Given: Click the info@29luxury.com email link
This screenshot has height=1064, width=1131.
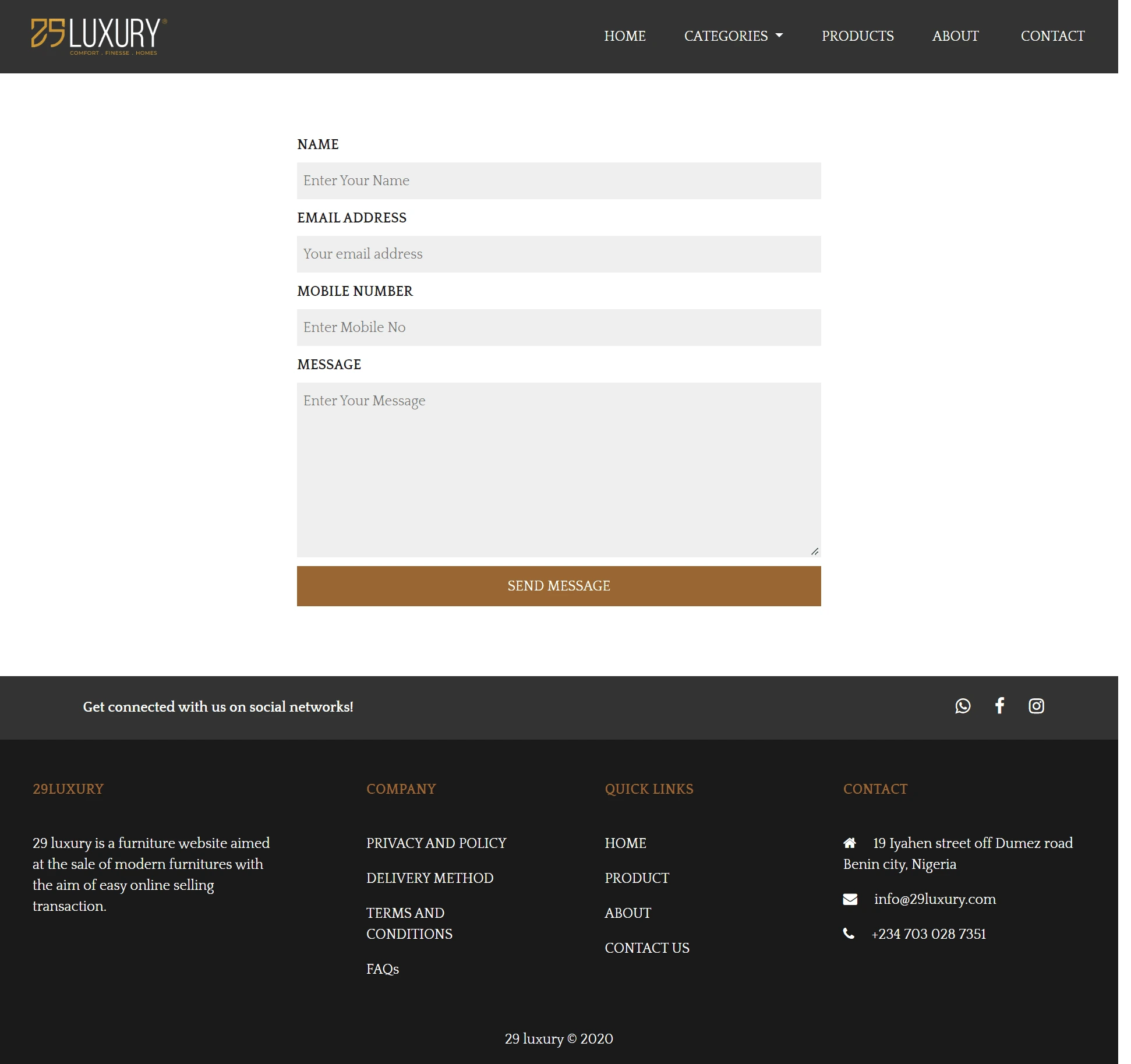Looking at the screenshot, I should 935,899.
